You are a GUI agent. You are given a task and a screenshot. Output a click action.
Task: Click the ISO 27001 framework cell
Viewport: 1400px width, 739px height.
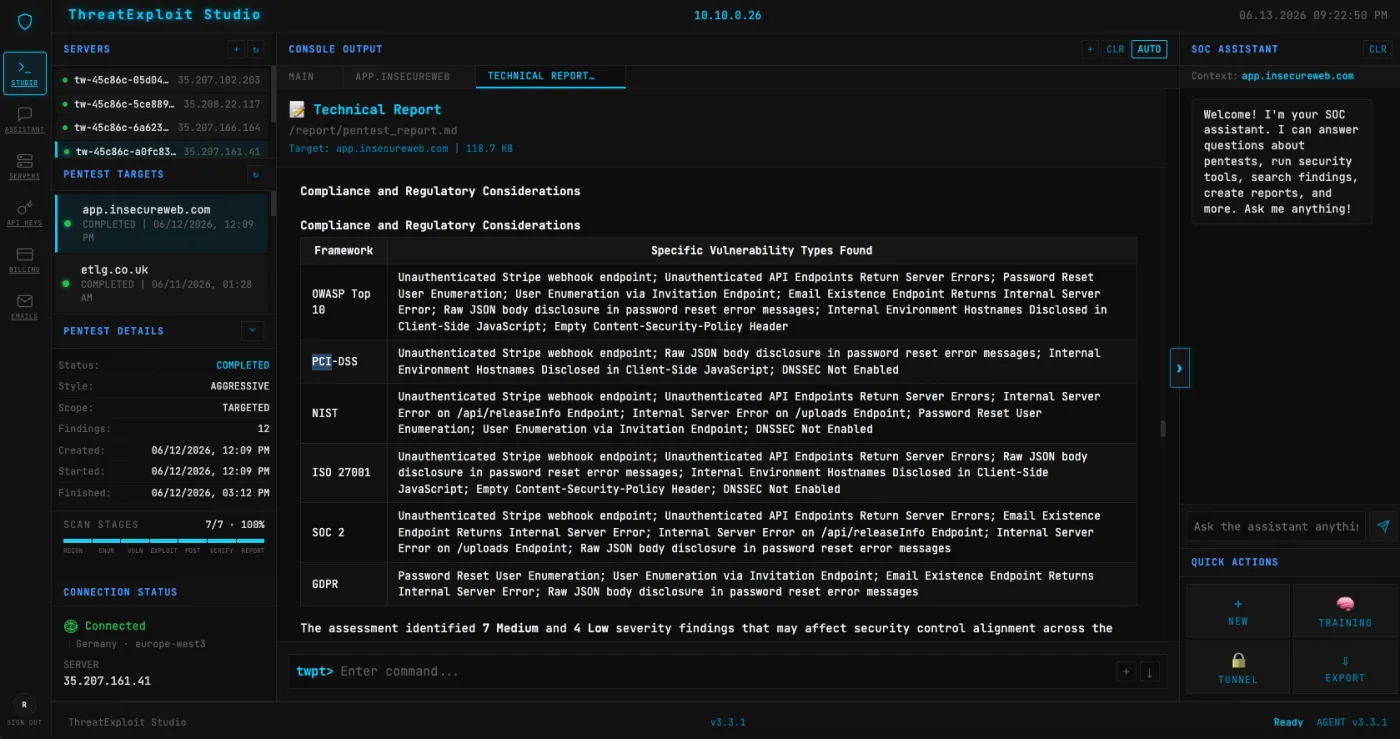tap(344, 472)
